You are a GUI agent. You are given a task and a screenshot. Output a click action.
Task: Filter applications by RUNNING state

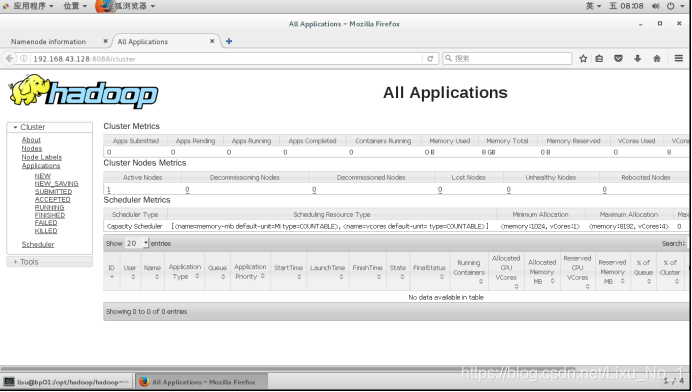(49, 207)
